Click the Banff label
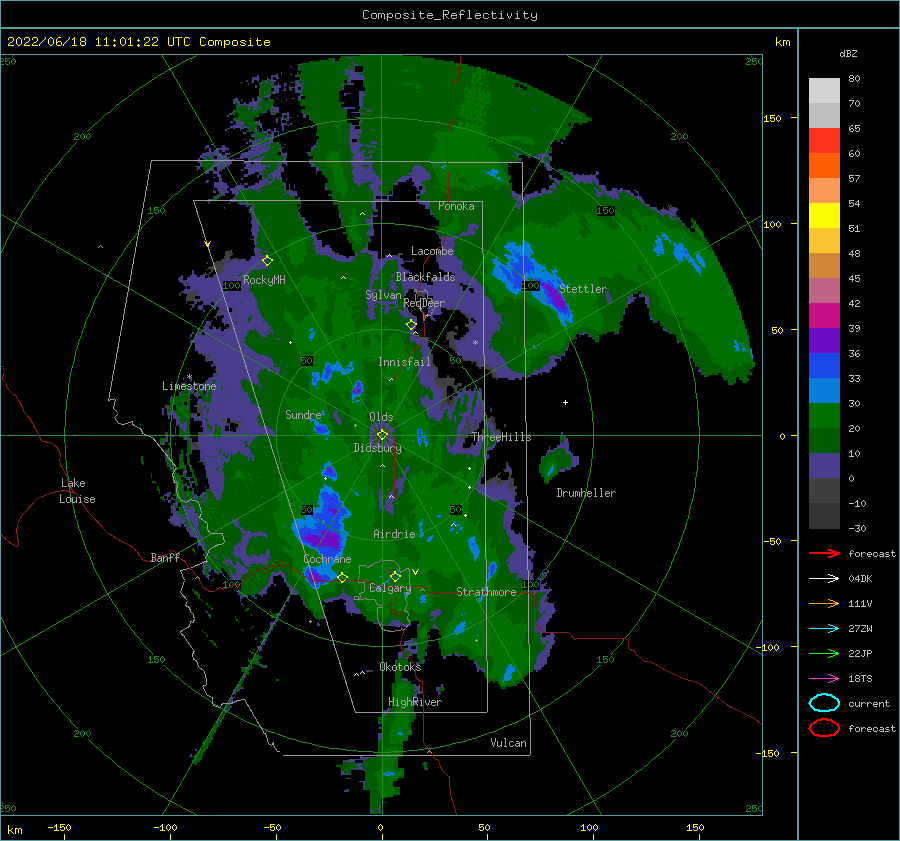The width and height of the screenshot is (900, 841). pyautogui.click(x=165, y=557)
